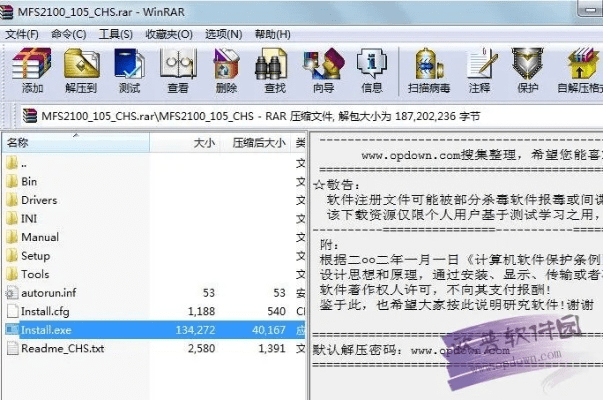
Task: Click the 1,391 packed size value
Action: [272, 348]
